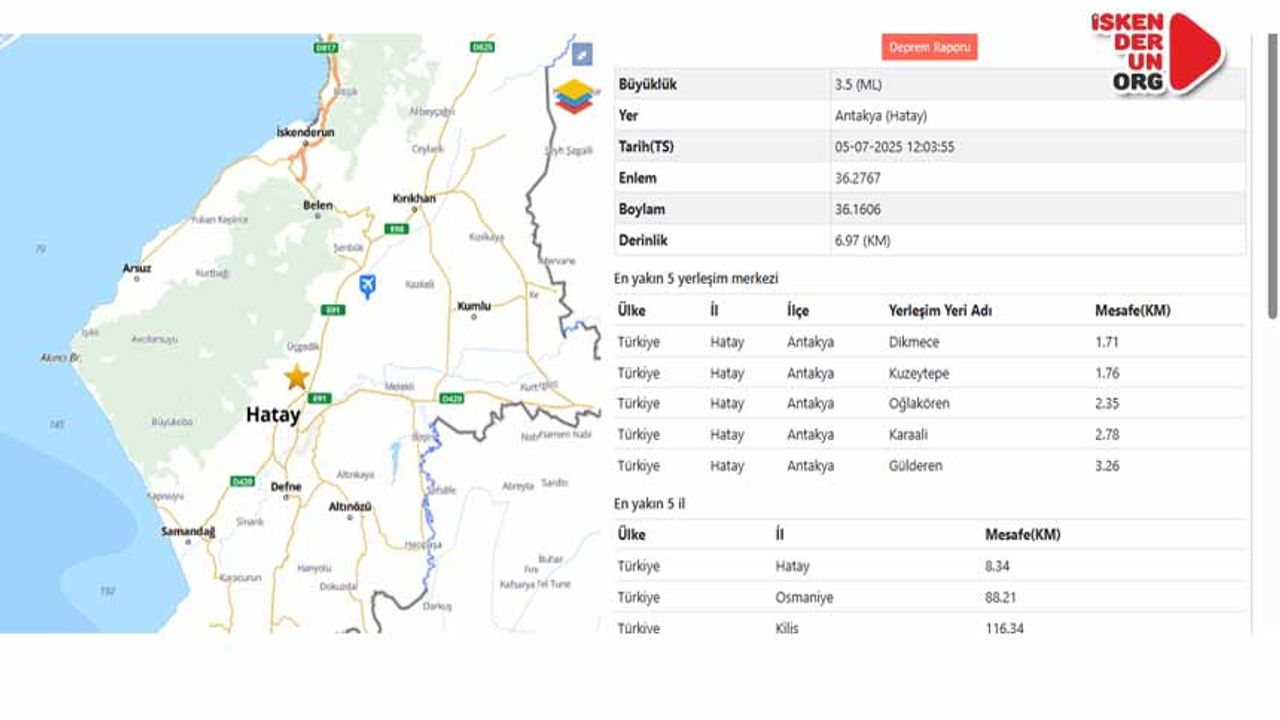Image resolution: width=1280 pixels, height=720 pixels.
Task: Click the 3.5 (ML) magnitude value
Action: (858, 85)
